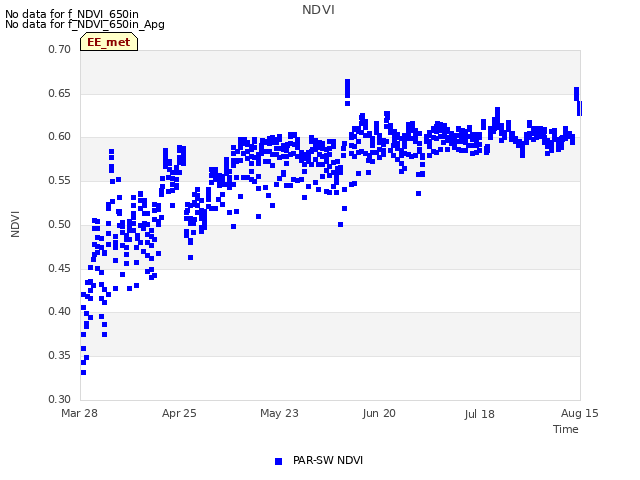Click the May 23 x-axis tick label

tap(279, 413)
